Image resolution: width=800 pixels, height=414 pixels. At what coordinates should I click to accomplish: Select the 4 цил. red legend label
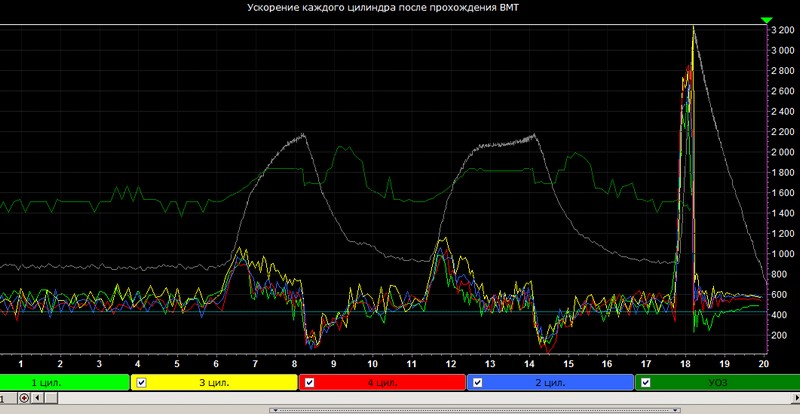(382, 382)
